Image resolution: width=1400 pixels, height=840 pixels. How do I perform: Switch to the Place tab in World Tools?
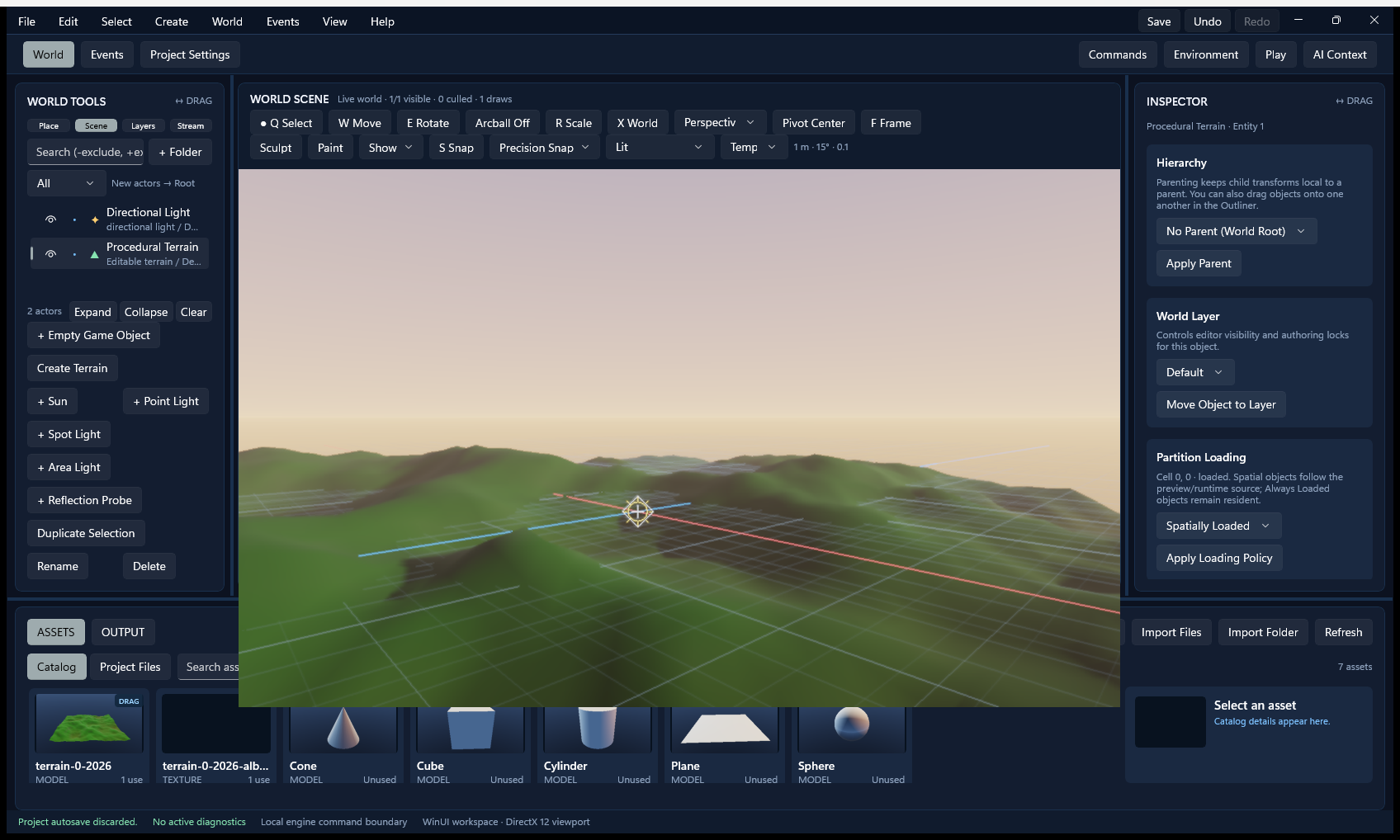(49, 126)
